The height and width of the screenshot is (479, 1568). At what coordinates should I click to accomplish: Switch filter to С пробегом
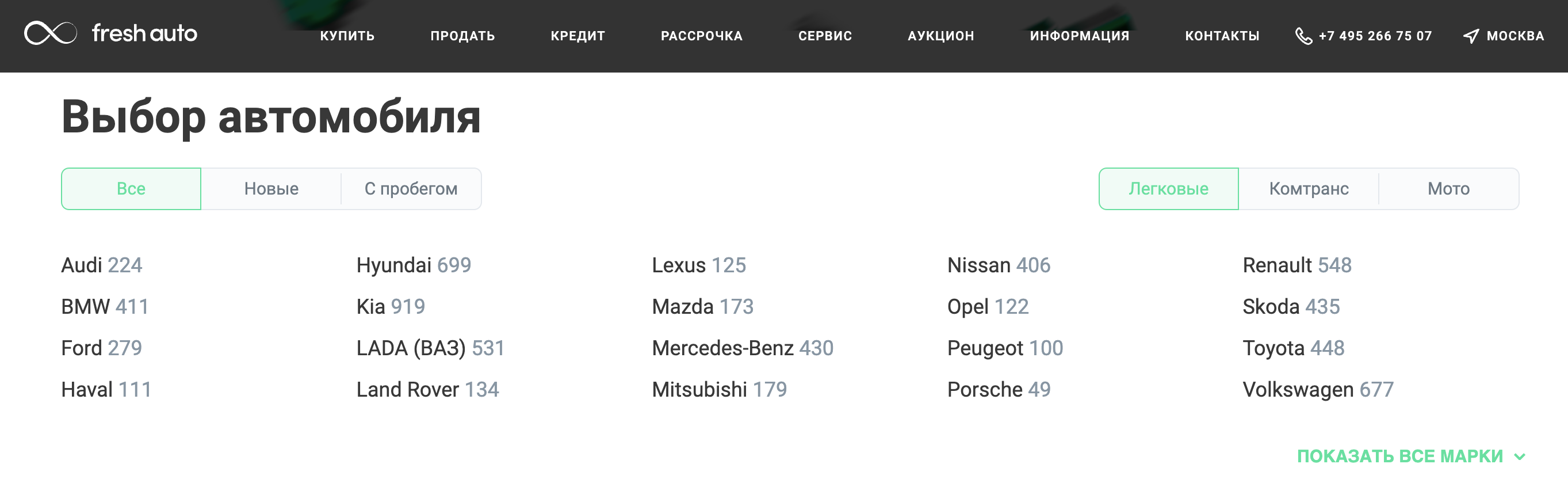(x=411, y=189)
